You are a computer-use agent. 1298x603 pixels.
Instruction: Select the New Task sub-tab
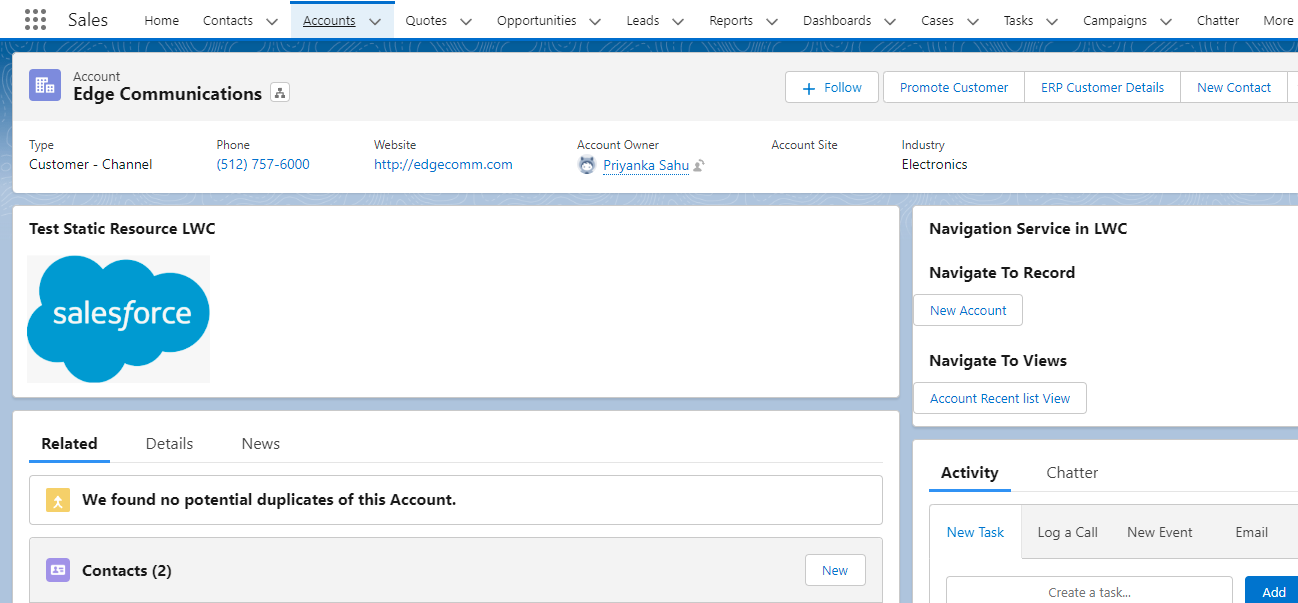[x=975, y=532]
